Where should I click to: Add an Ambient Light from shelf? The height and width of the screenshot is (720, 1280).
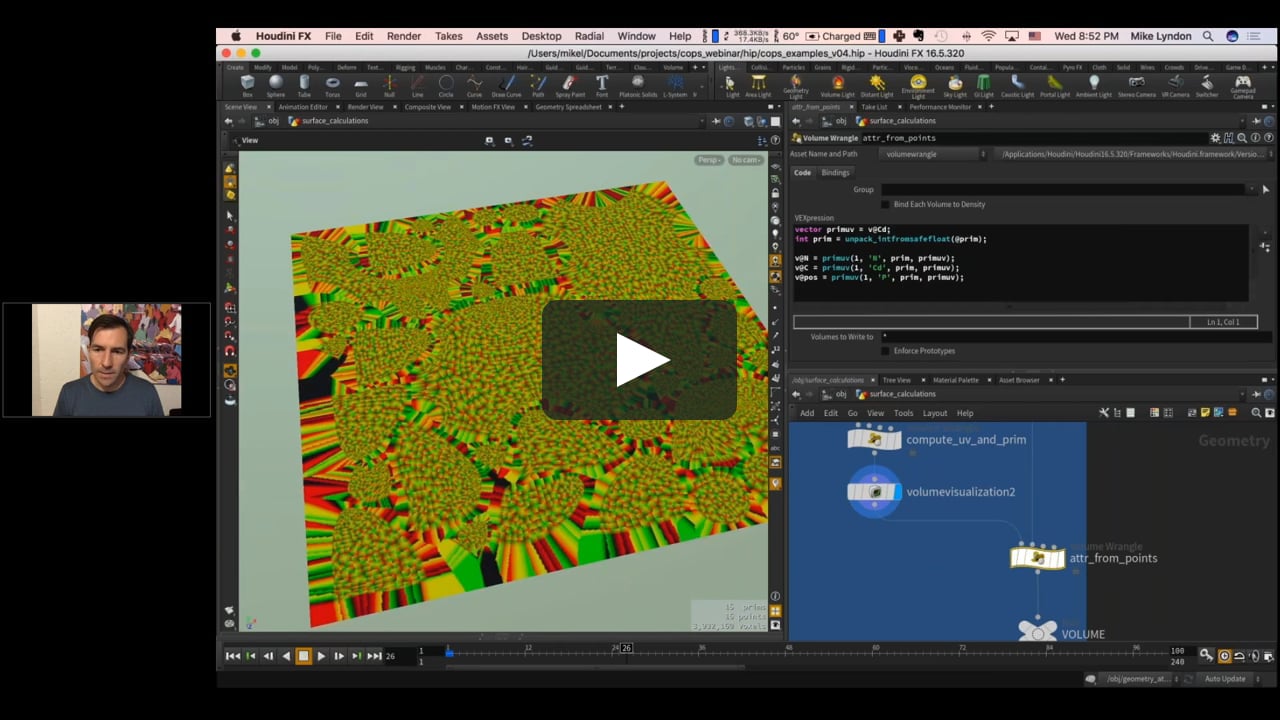pos(1093,86)
